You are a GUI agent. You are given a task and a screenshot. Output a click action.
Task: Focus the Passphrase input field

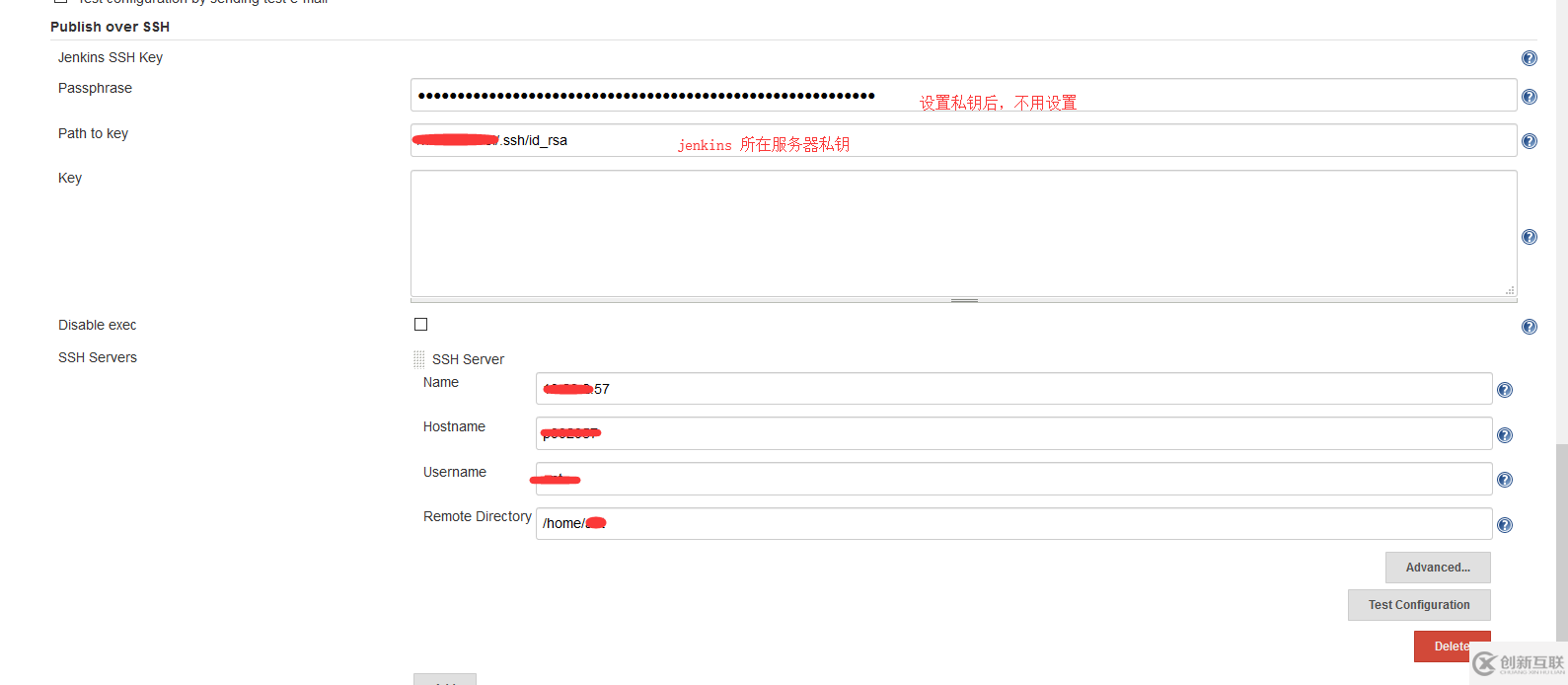(963, 95)
